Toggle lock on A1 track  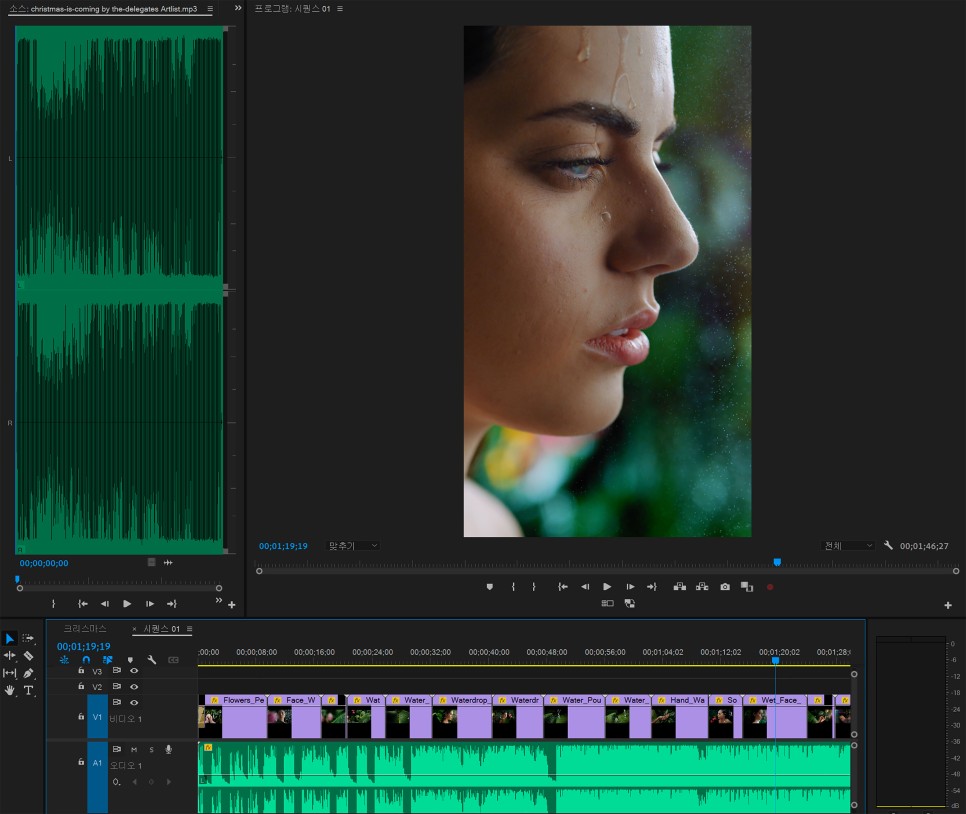tap(81, 762)
